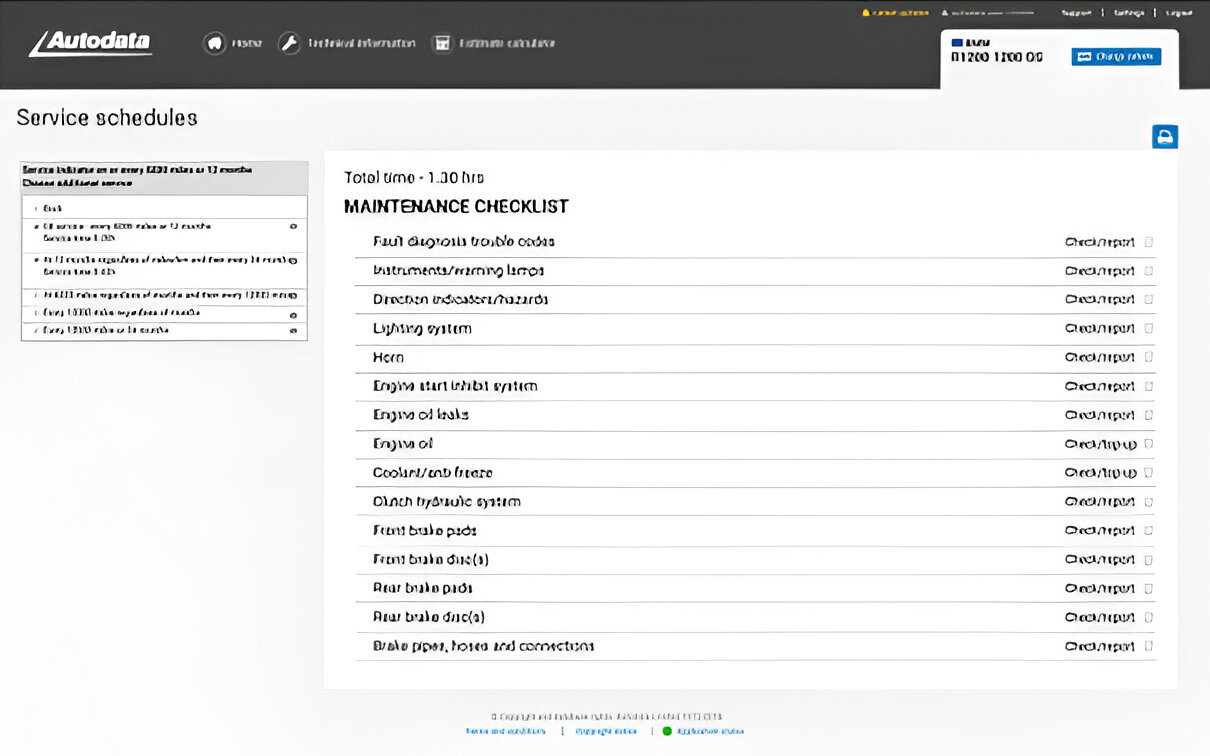Click the green application status indicator
The width and height of the screenshot is (1210, 756).
pos(667,731)
